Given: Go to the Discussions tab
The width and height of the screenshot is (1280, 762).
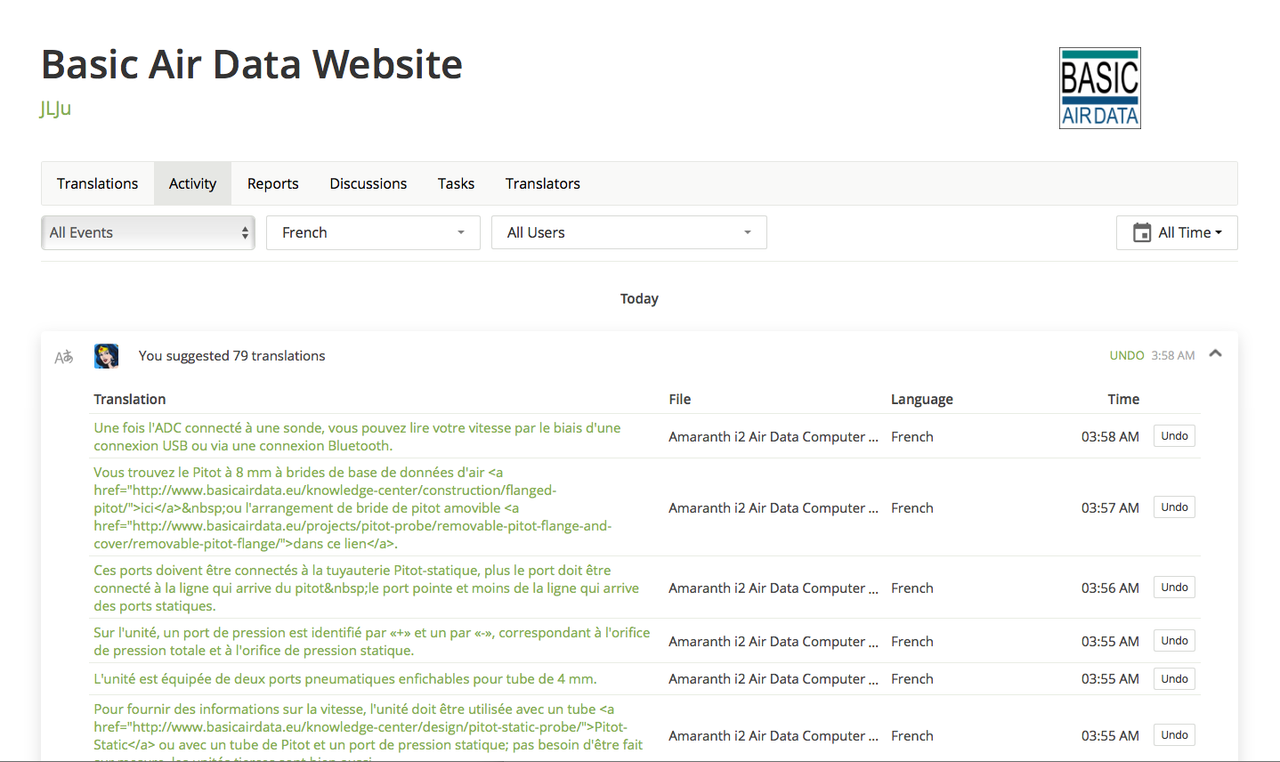Looking at the screenshot, I should [368, 184].
